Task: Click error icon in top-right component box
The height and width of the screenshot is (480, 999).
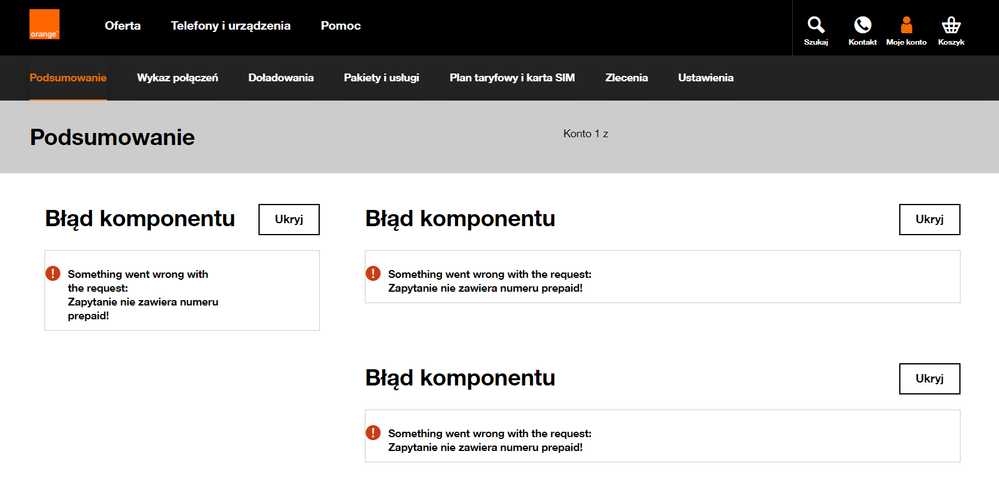Action: click(373, 274)
